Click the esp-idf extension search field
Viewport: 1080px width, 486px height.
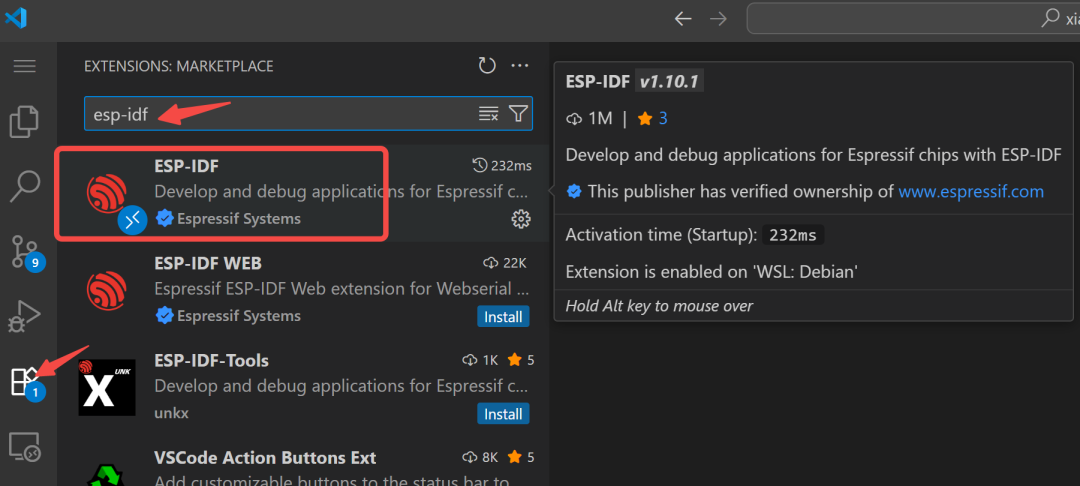pos(280,114)
